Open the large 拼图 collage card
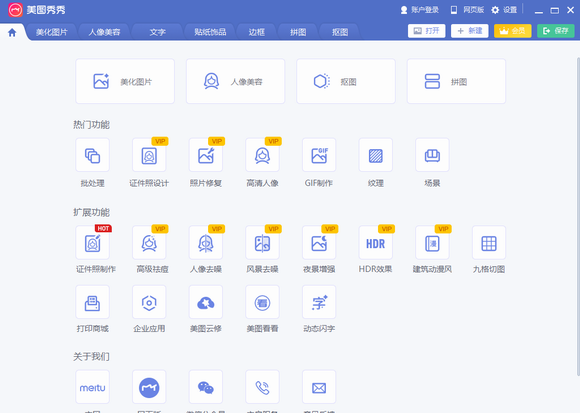 click(456, 81)
